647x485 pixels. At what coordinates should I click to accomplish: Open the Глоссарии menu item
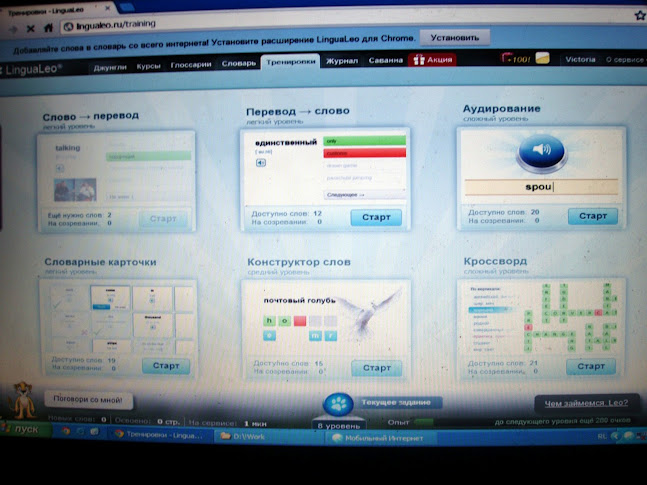[191, 65]
